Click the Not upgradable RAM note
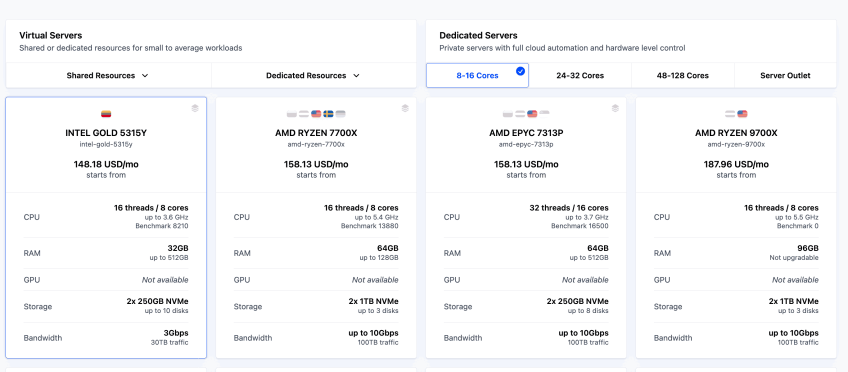The height and width of the screenshot is (372, 848). 794,258
